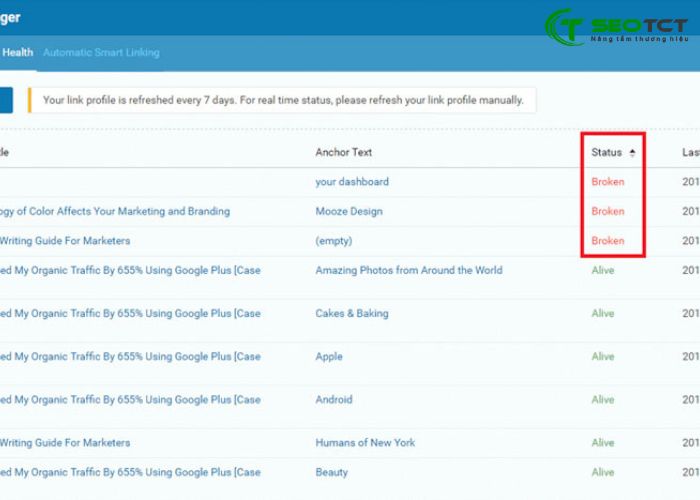Click the Alive status for 'Beauty'
This screenshot has width=700, height=500.
point(603,472)
